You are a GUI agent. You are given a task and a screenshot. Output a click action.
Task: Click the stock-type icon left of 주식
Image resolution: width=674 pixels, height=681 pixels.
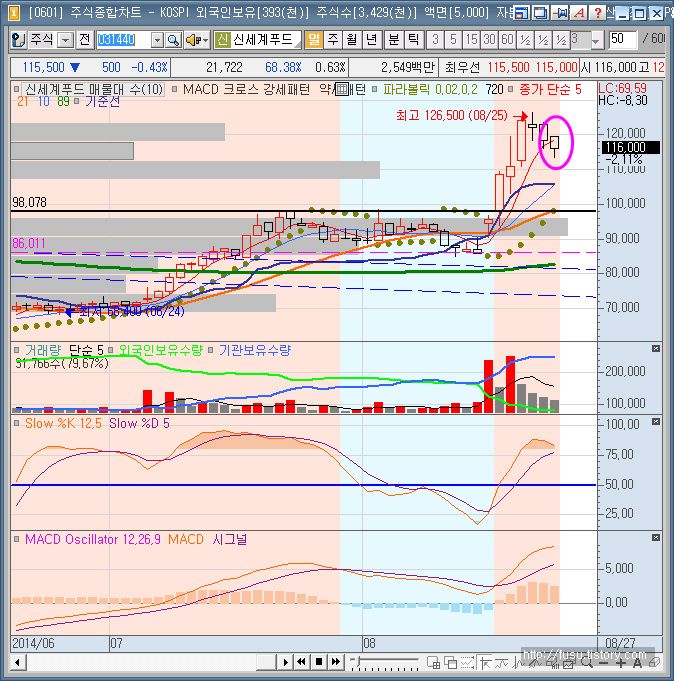[18, 40]
